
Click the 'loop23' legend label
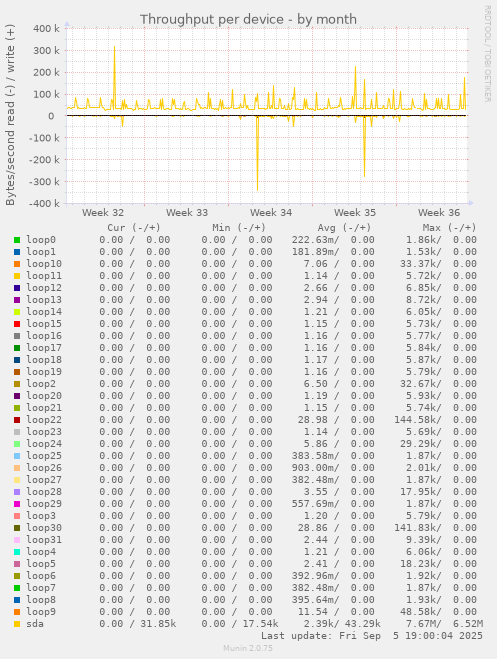[44, 432]
